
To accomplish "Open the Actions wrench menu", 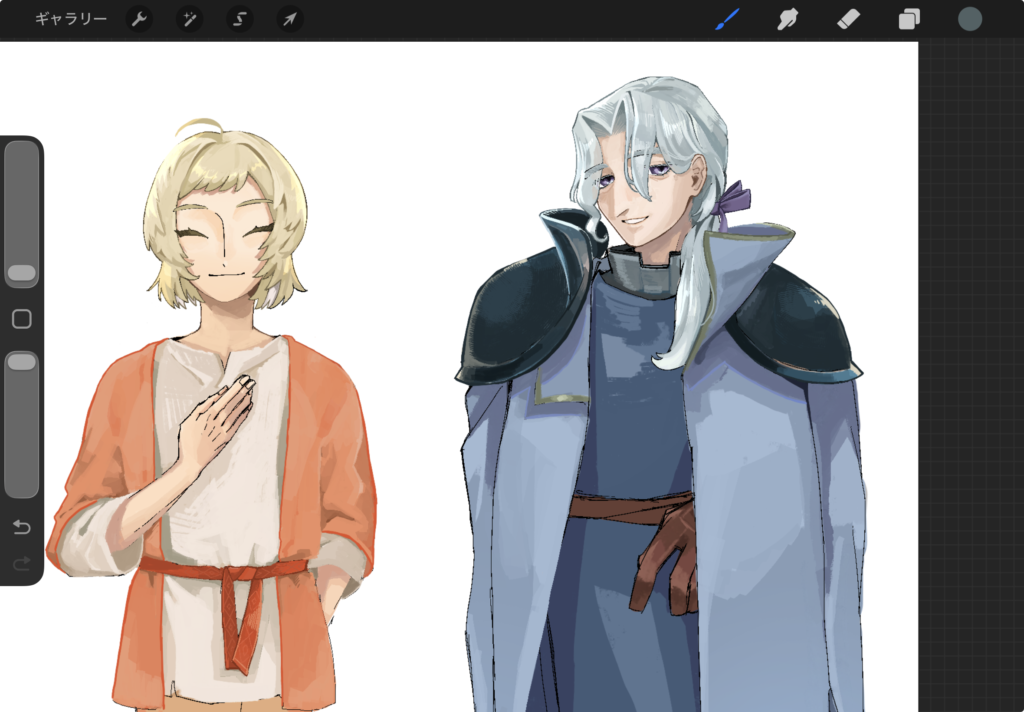I will tap(139, 19).
